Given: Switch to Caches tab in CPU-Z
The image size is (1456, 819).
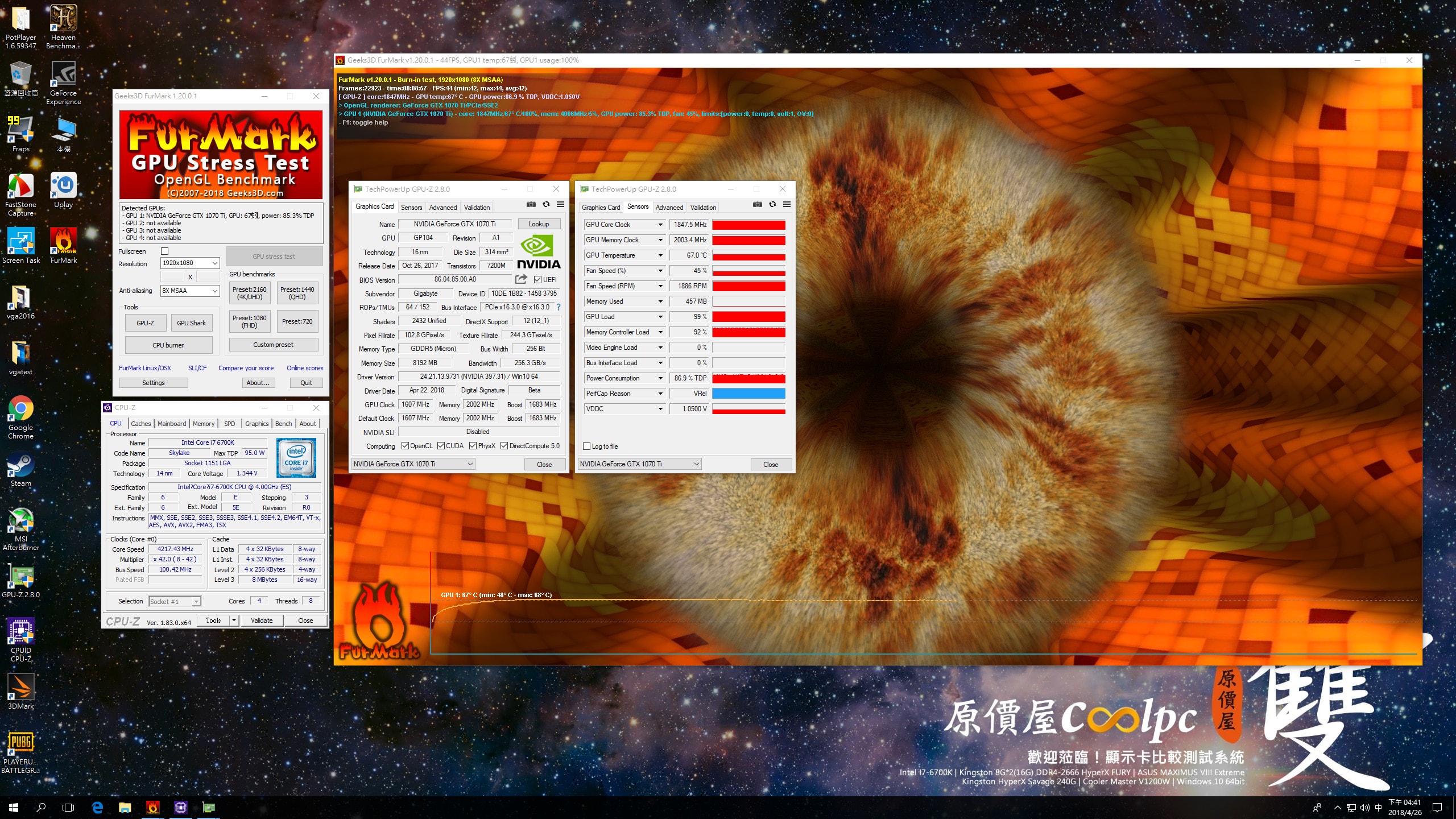Looking at the screenshot, I should tap(141, 424).
